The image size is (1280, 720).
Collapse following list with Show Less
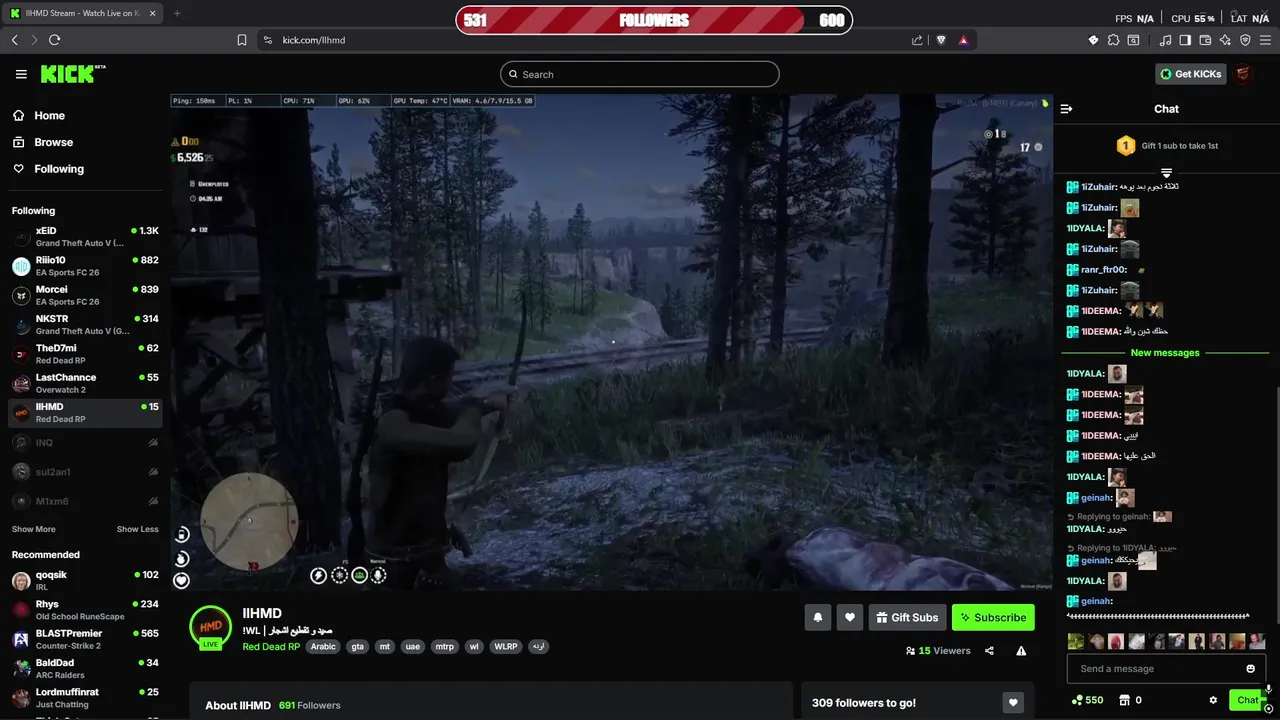(x=137, y=529)
